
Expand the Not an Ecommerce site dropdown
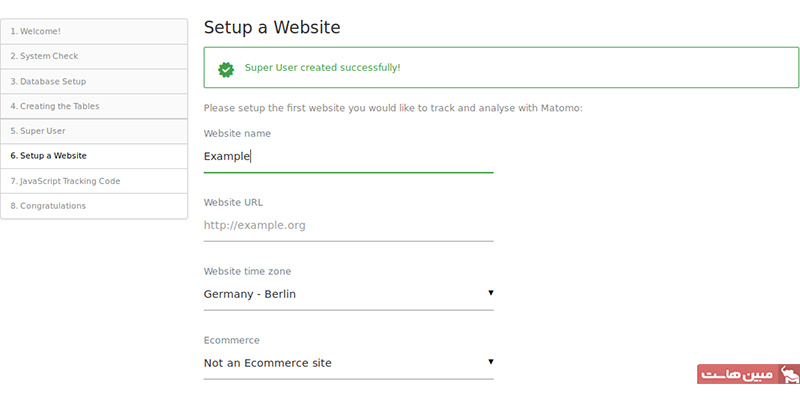348,363
